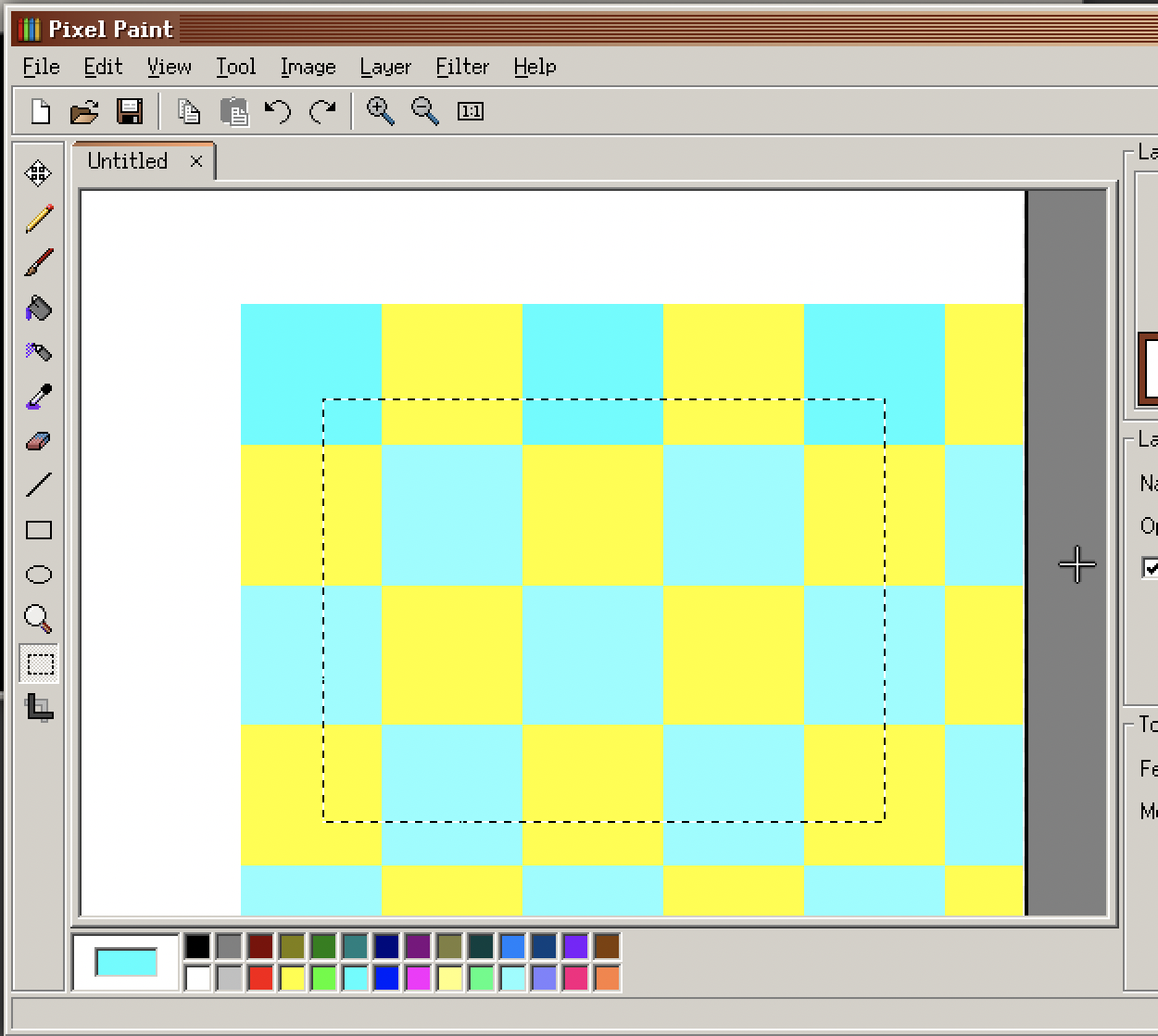Switch to the Untitled canvas tab

pyautogui.click(x=127, y=160)
